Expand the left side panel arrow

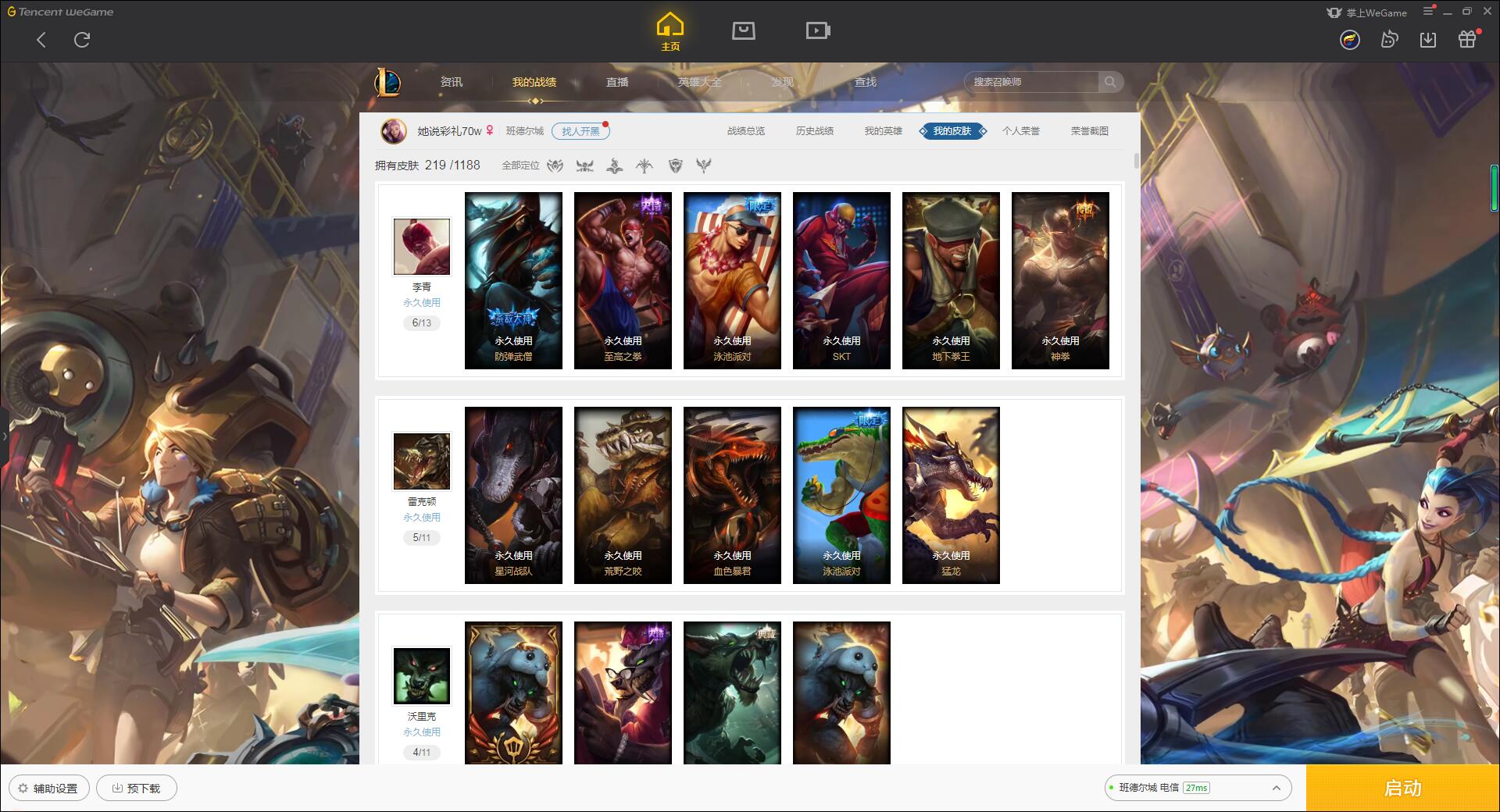tap(4, 436)
